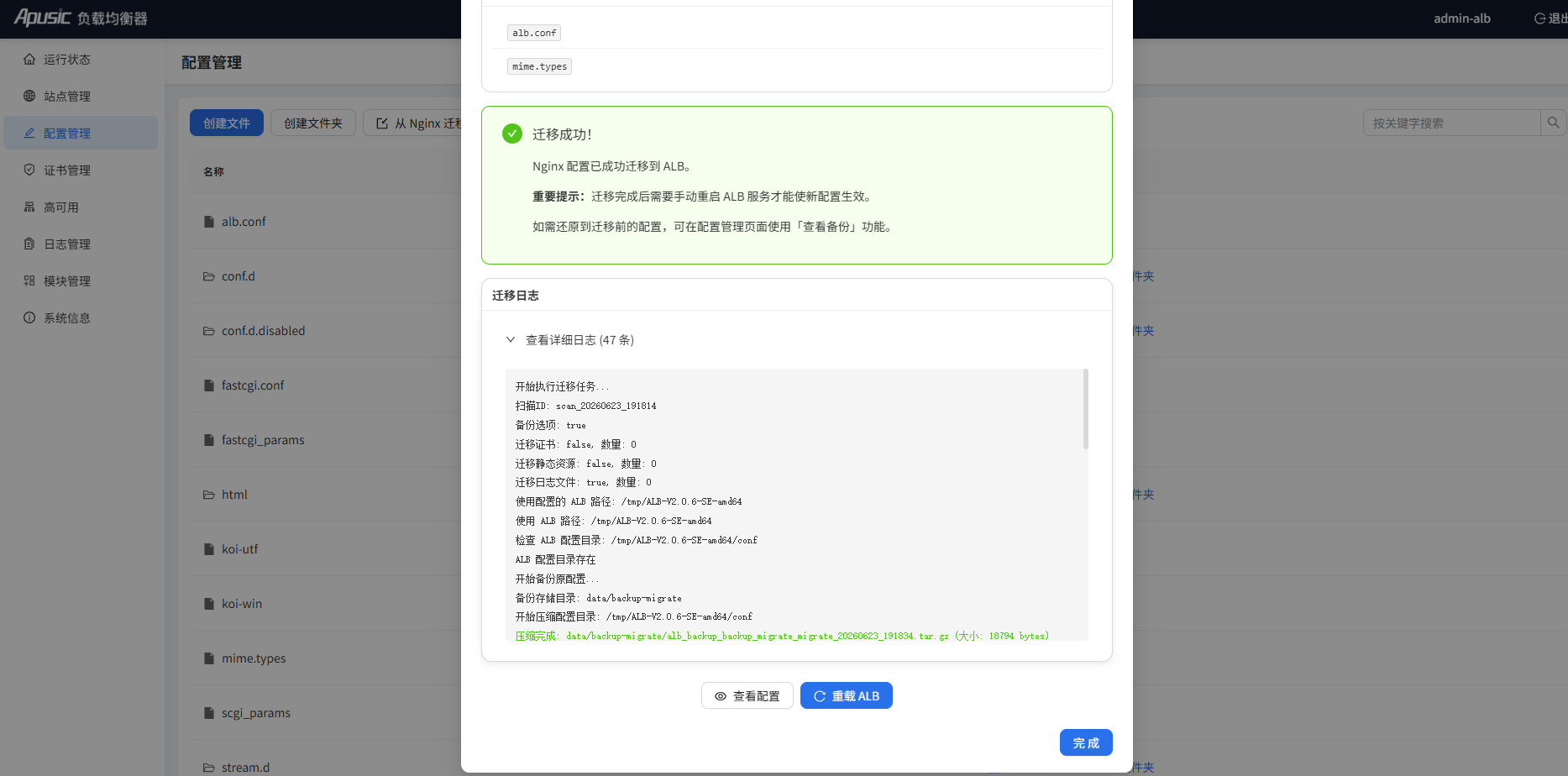Click the 创建文件夹 button
The image size is (1568, 776).
(x=313, y=123)
